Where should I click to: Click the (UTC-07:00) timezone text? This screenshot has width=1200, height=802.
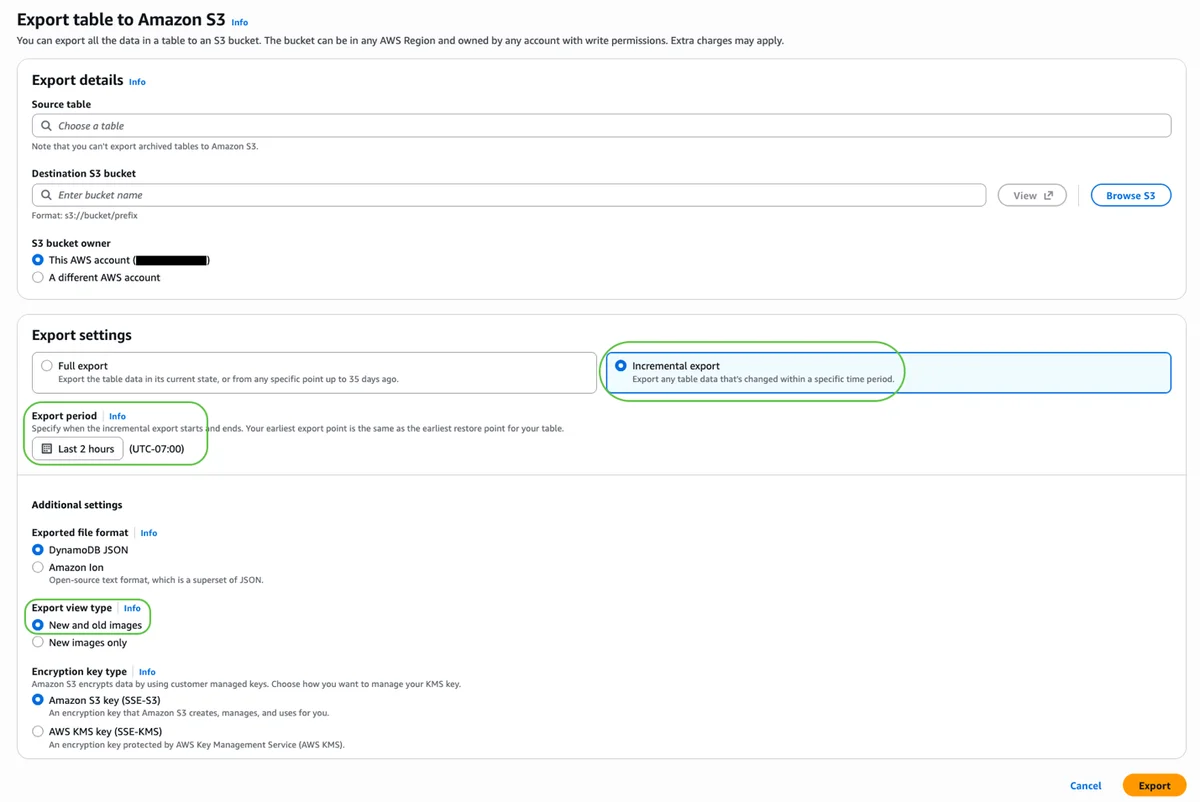[157, 449]
